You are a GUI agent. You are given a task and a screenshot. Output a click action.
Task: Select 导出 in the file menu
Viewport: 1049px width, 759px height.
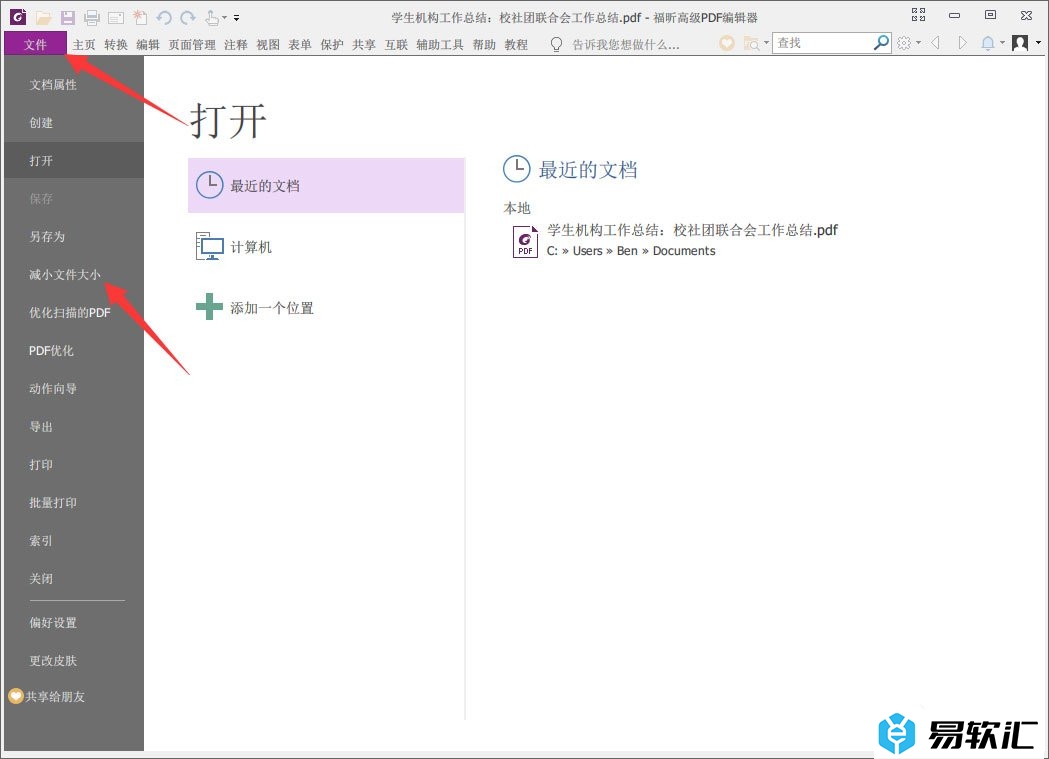click(74, 427)
